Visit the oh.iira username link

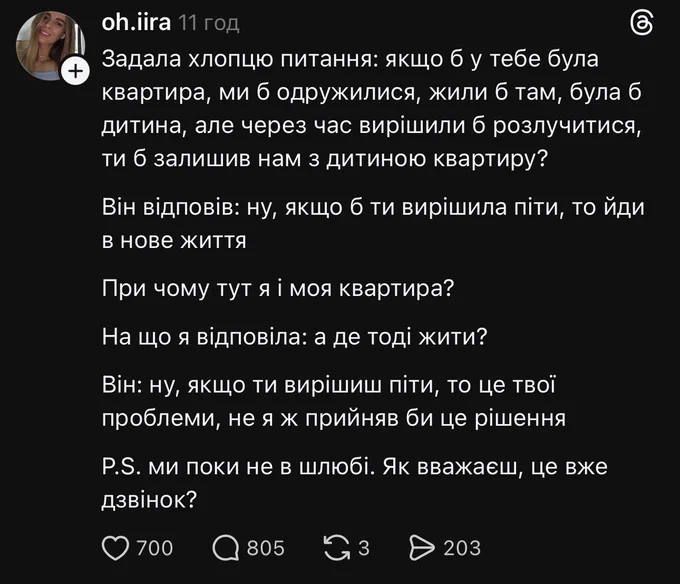click(x=136, y=22)
